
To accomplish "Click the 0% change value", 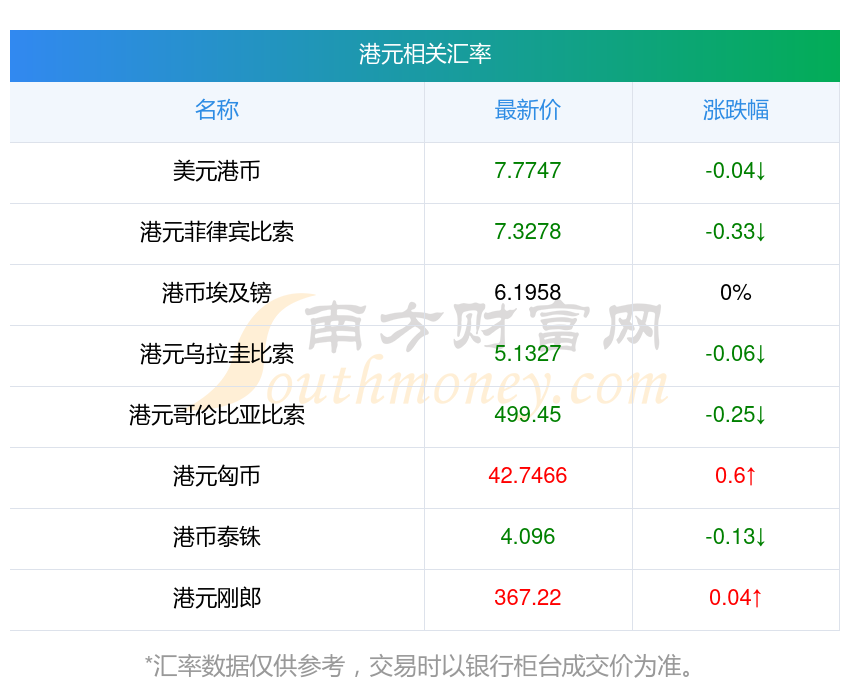I will (x=736, y=293).
